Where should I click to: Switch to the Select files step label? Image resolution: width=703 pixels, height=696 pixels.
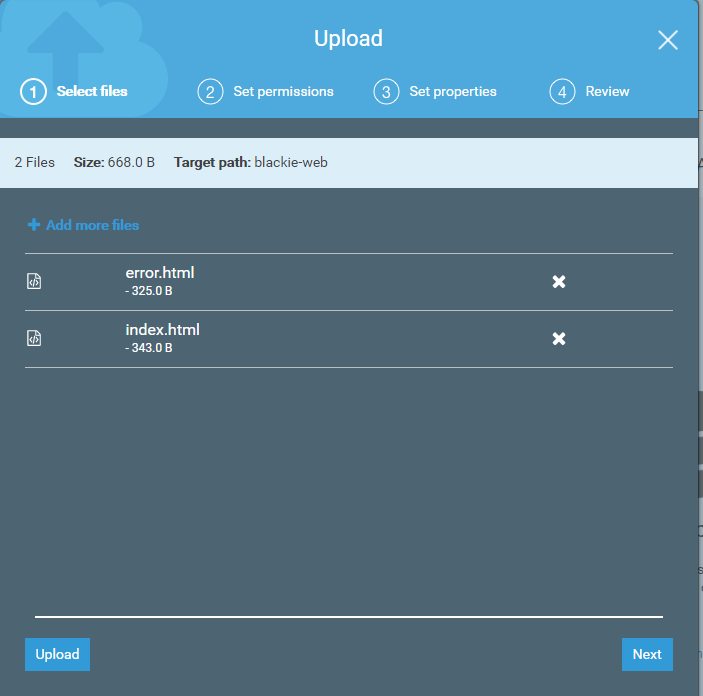pyautogui.click(x=92, y=92)
